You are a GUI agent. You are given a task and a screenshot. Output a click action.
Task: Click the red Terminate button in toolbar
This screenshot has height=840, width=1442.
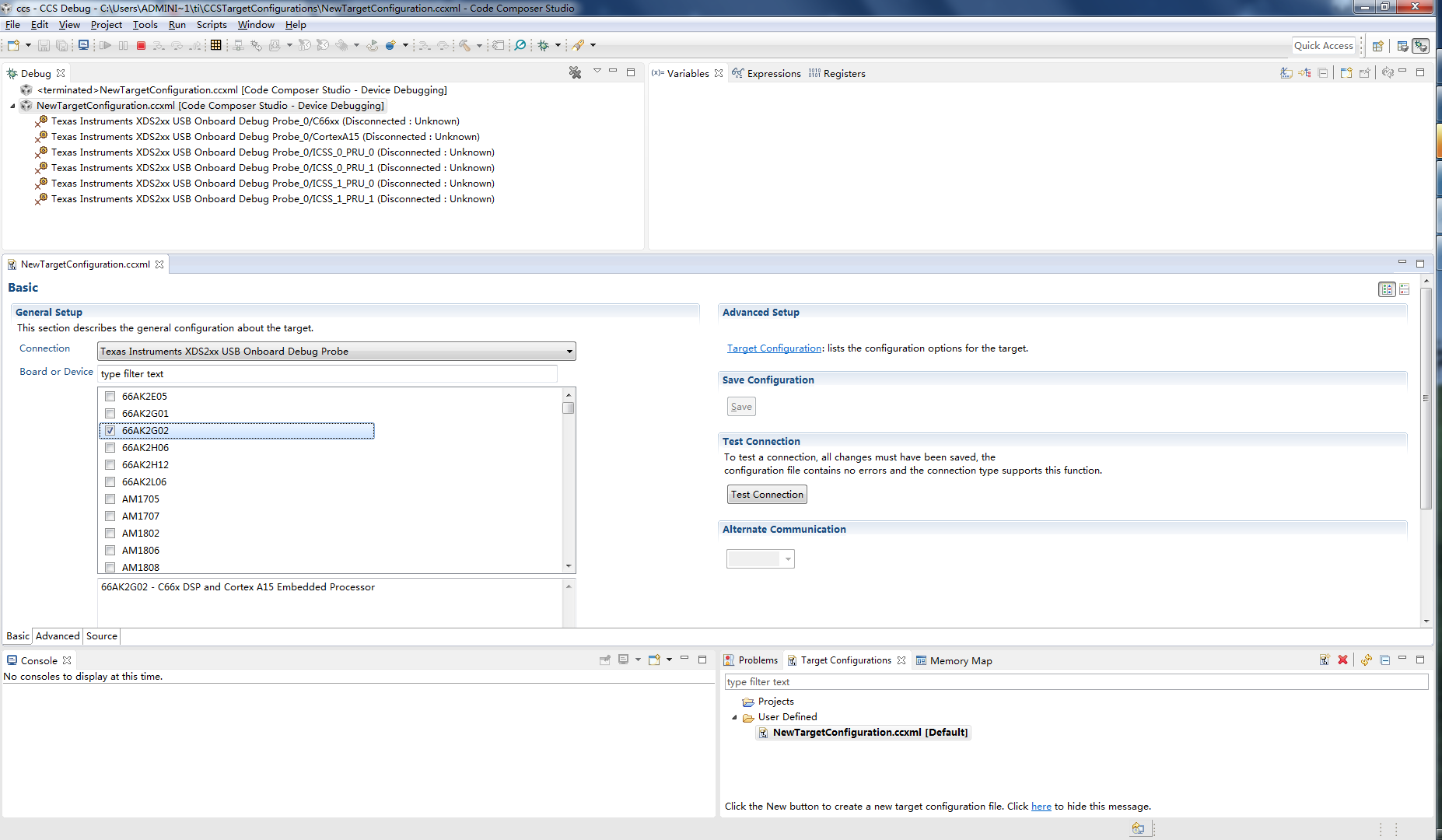[141, 46]
